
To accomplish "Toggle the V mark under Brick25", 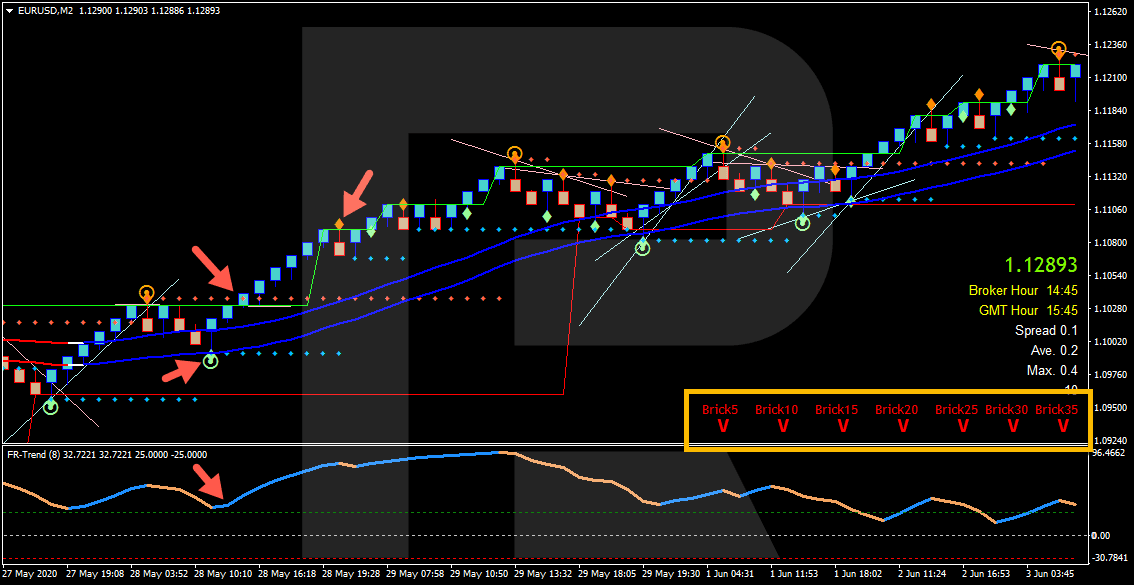I will [x=962, y=427].
